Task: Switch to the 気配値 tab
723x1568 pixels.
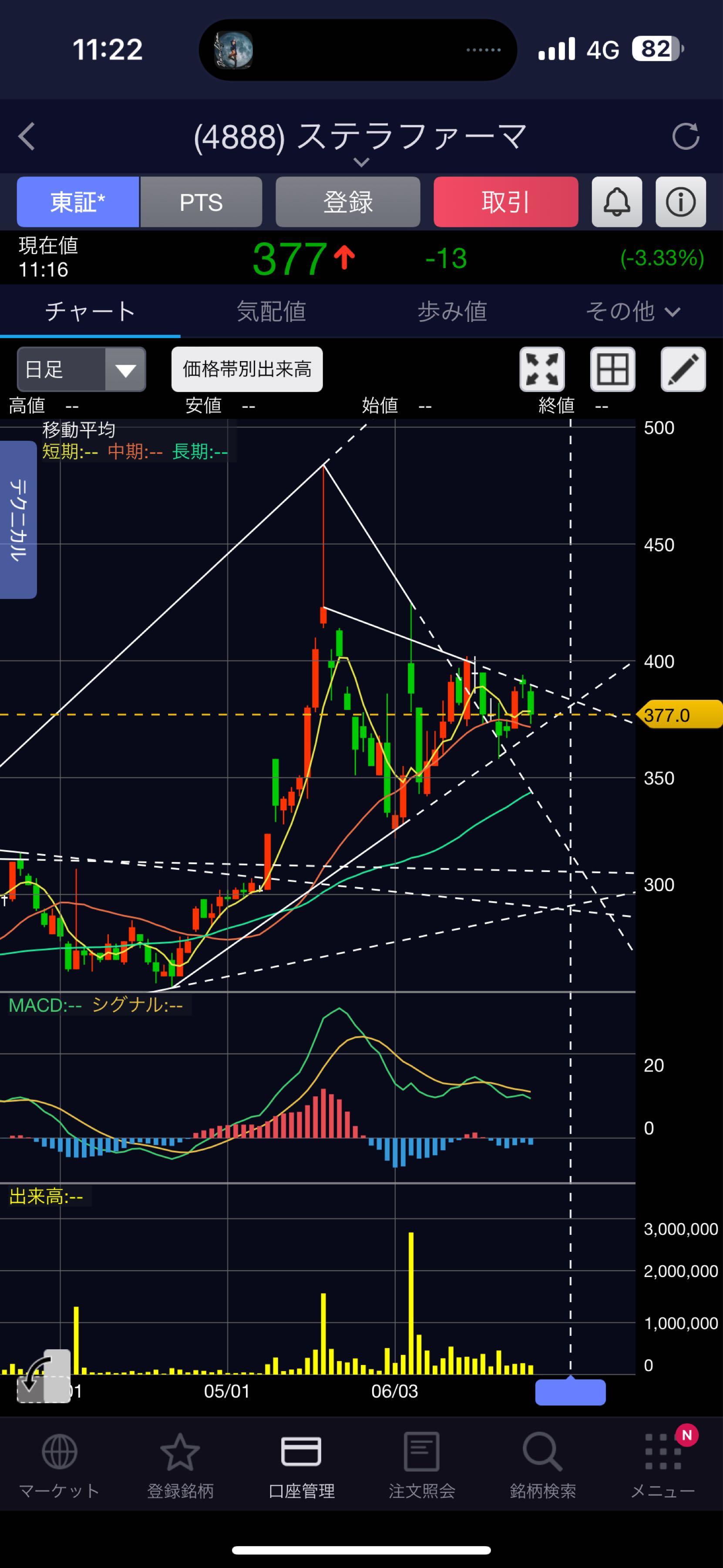Action: point(271,312)
